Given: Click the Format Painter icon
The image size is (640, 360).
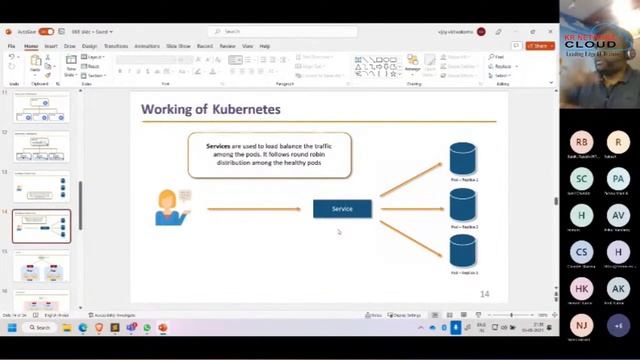Looking at the screenshot, I should [48, 76].
